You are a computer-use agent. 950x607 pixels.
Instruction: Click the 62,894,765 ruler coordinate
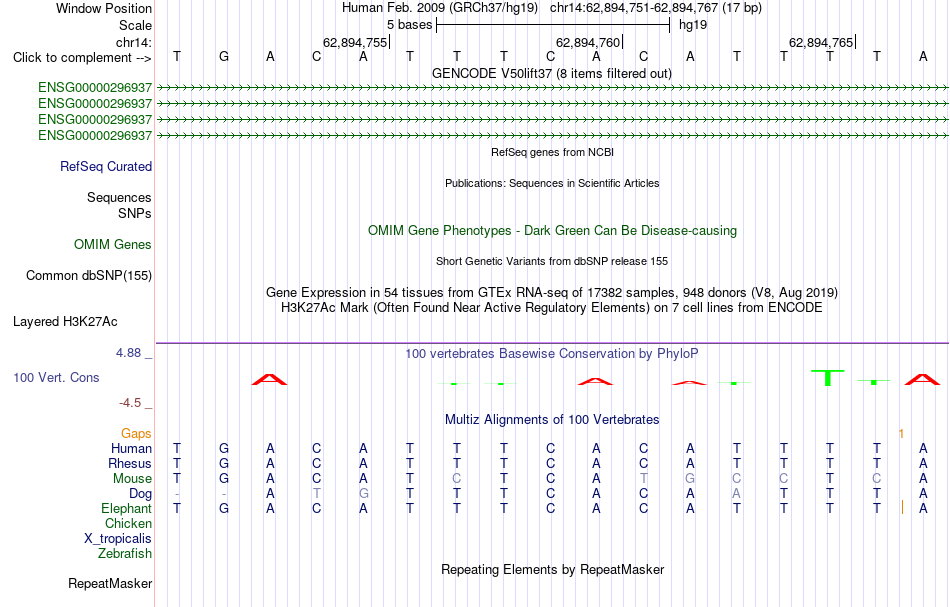[821, 42]
